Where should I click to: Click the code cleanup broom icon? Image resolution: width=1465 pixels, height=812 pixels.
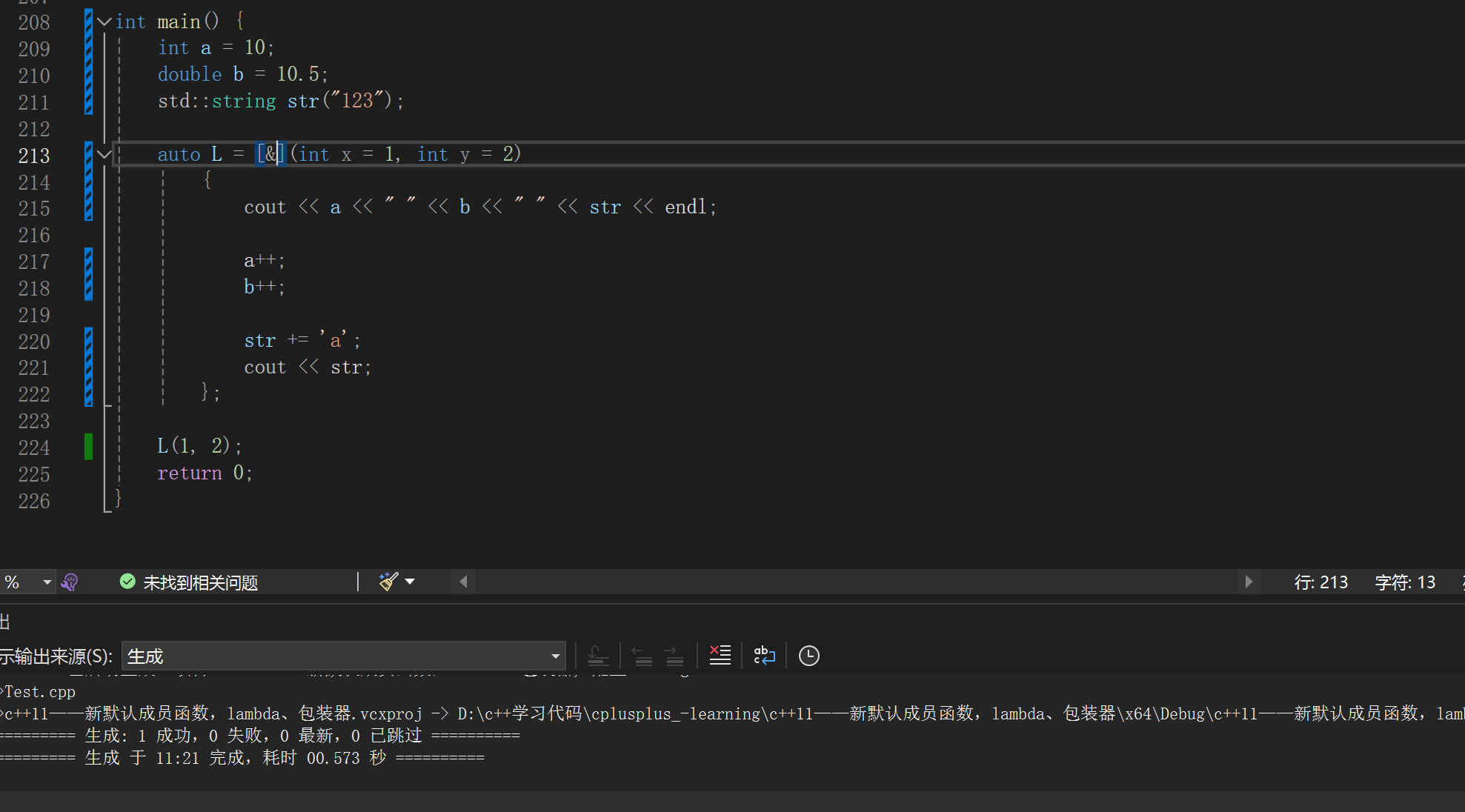click(x=388, y=582)
